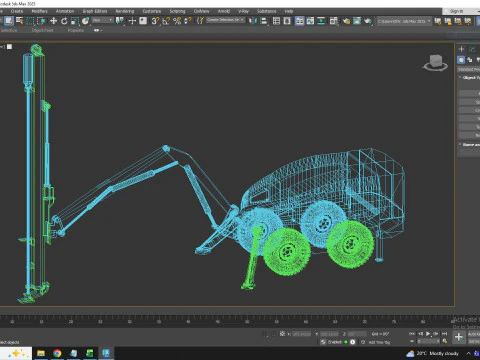Open the Select by Name tool
480x360 pixels.
pos(20,21)
